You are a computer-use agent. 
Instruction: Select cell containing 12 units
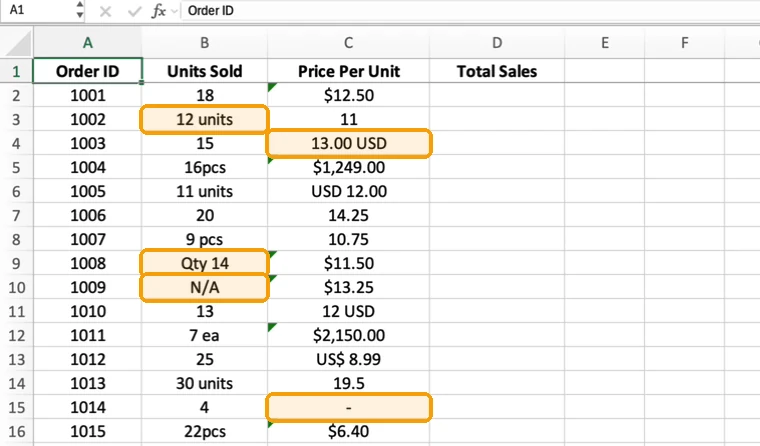click(x=205, y=119)
